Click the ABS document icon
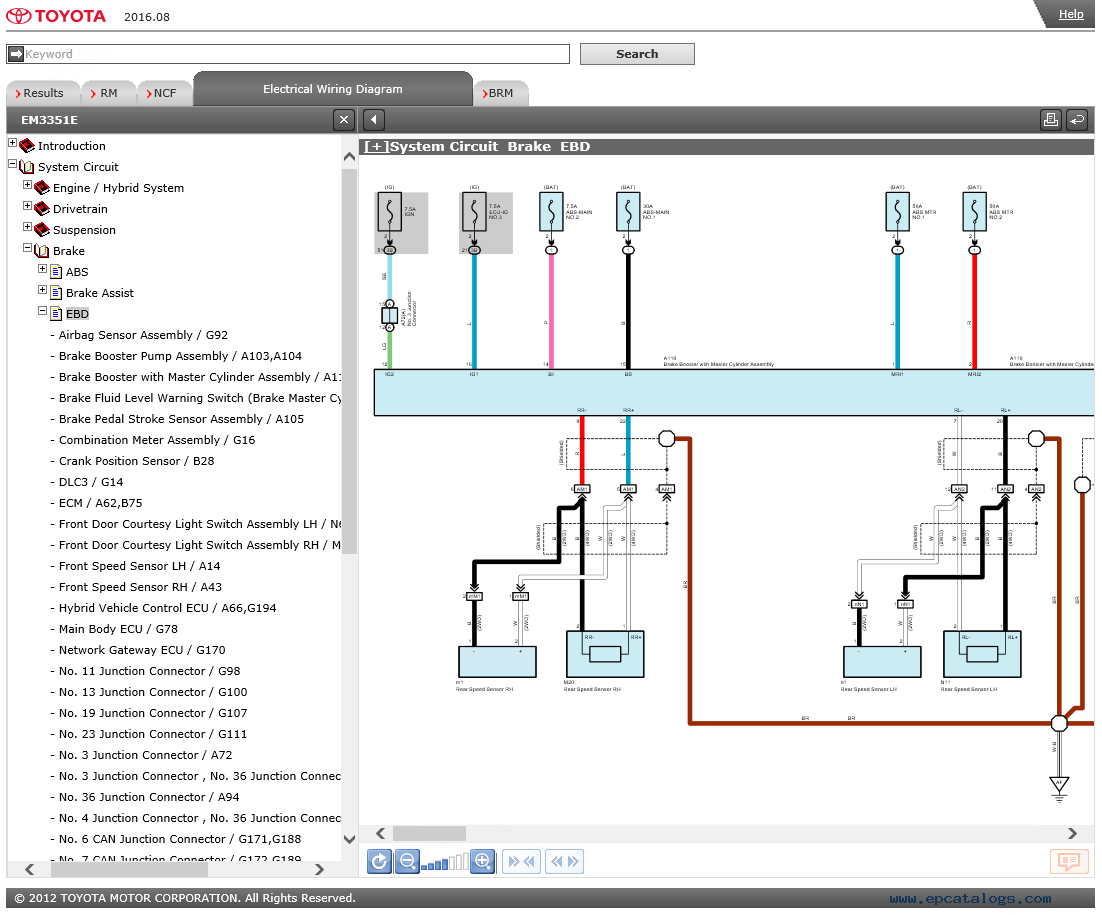Screen dimensions: 1102x915 56,272
